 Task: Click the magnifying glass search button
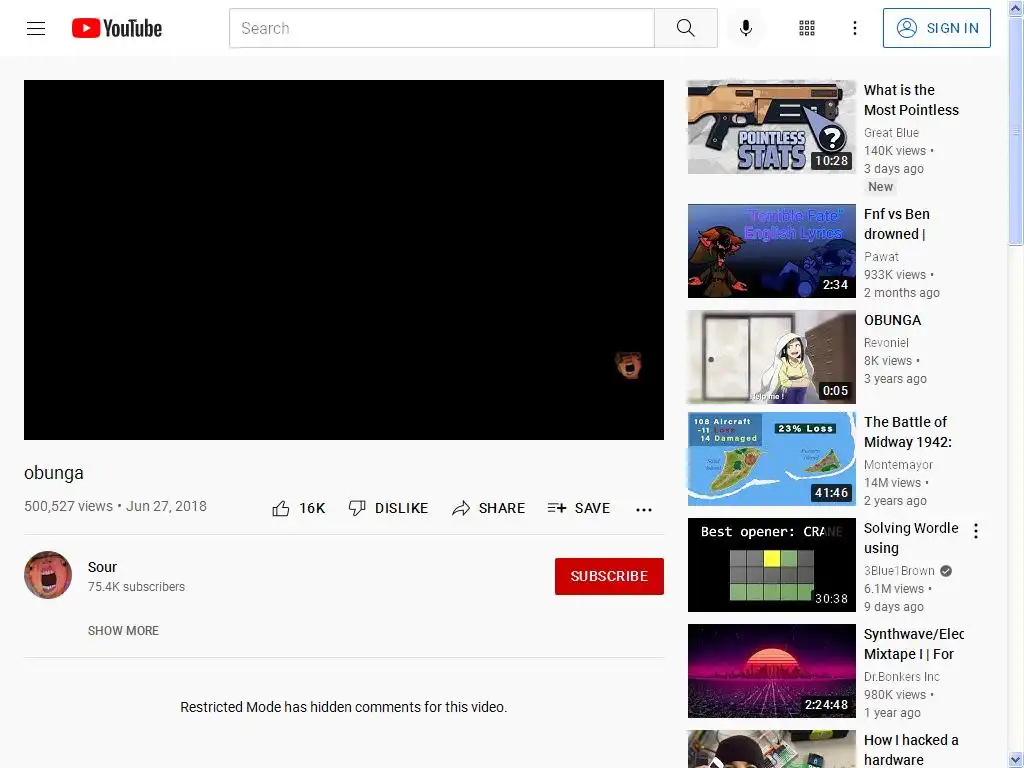click(x=686, y=28)
